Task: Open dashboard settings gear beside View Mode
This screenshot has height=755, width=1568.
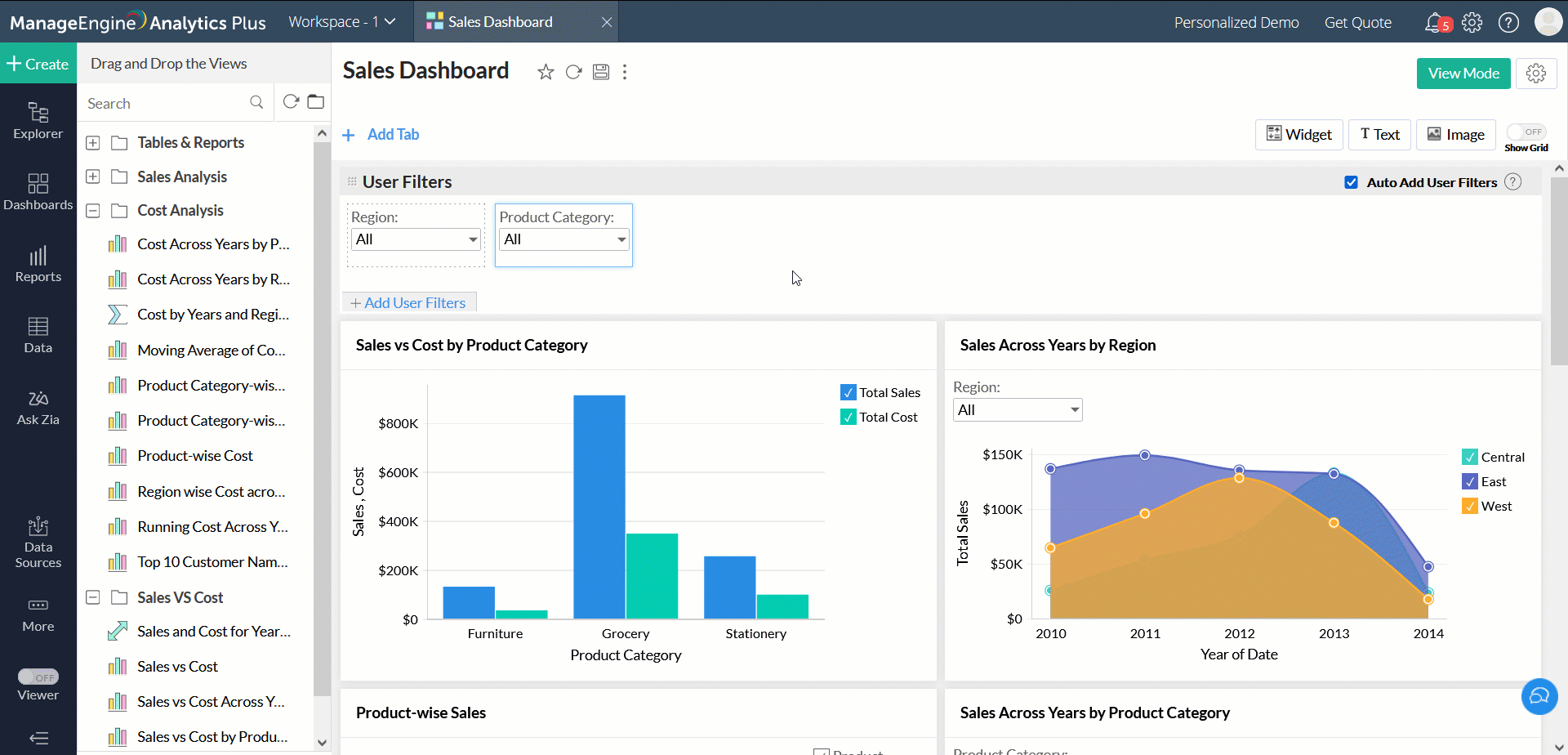Action: click(x=1535, y=74)
